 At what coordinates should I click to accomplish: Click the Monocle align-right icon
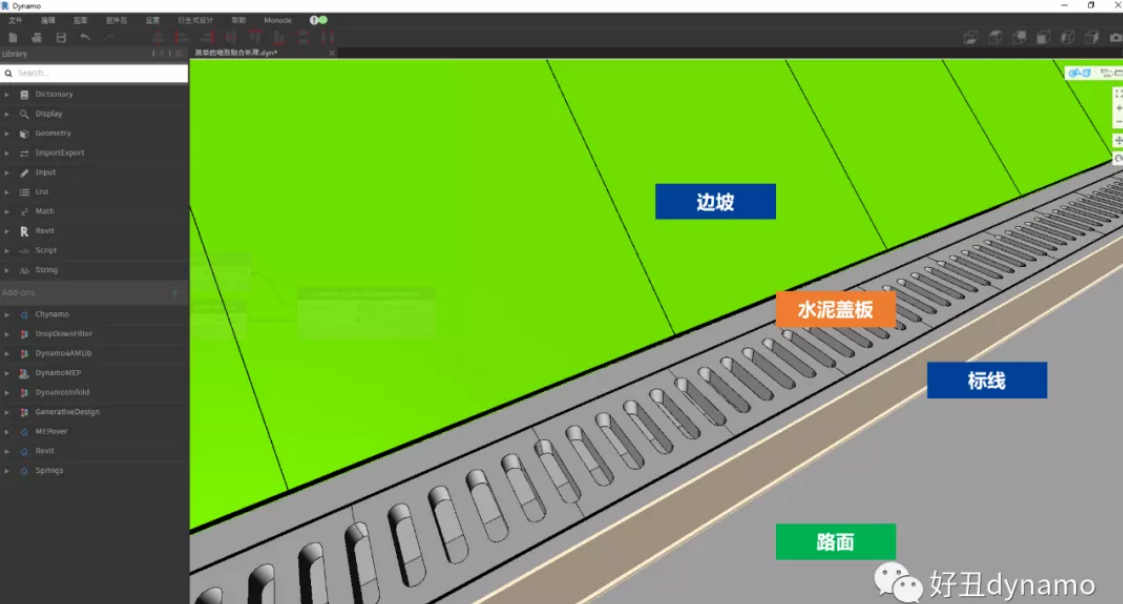point(207,37)
